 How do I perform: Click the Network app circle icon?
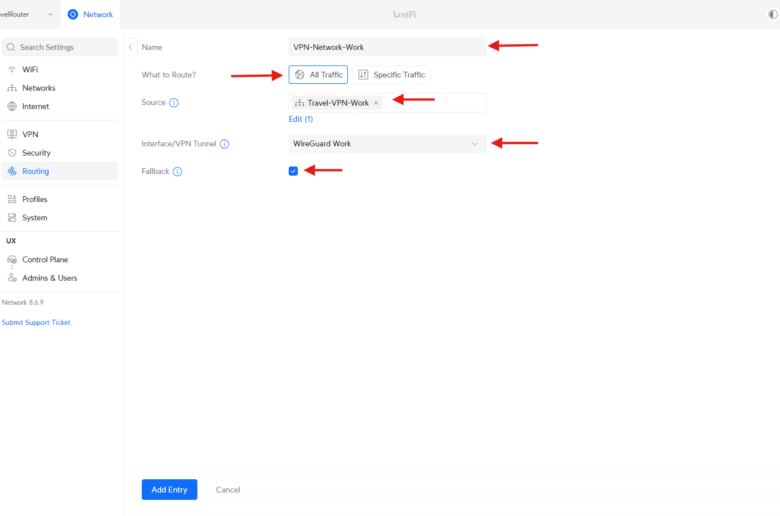tap(73, 14)
